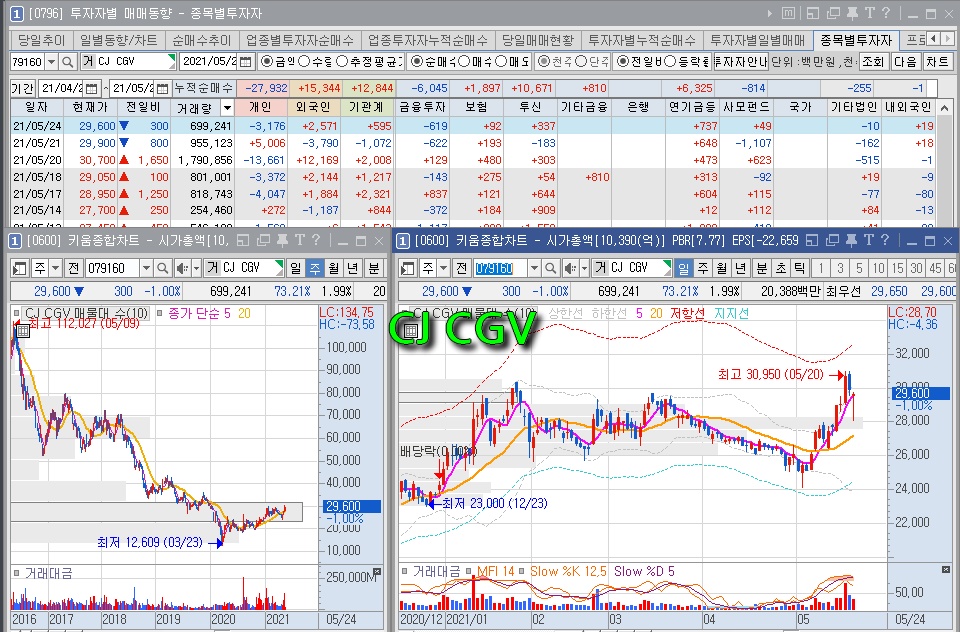Image resolution: width=960 pixels, height=632 pixels.
Task: Click the 다음 next button
Action: click(906, 62)
